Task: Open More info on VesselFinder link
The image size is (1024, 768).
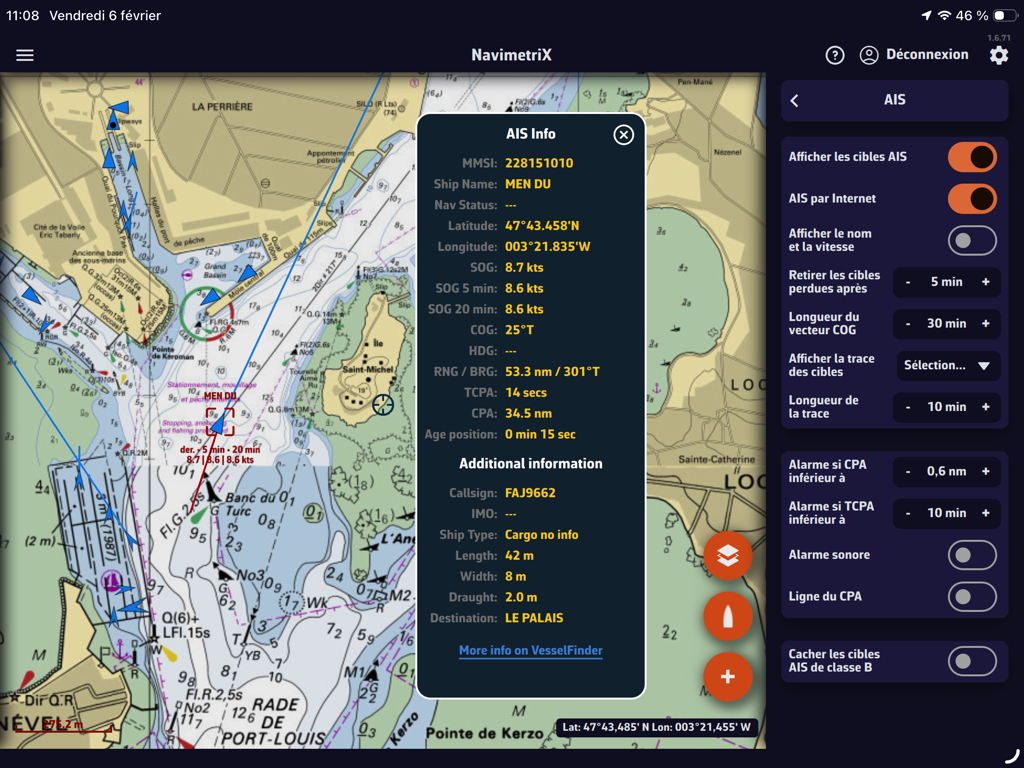Action: (x=530, y=650)
